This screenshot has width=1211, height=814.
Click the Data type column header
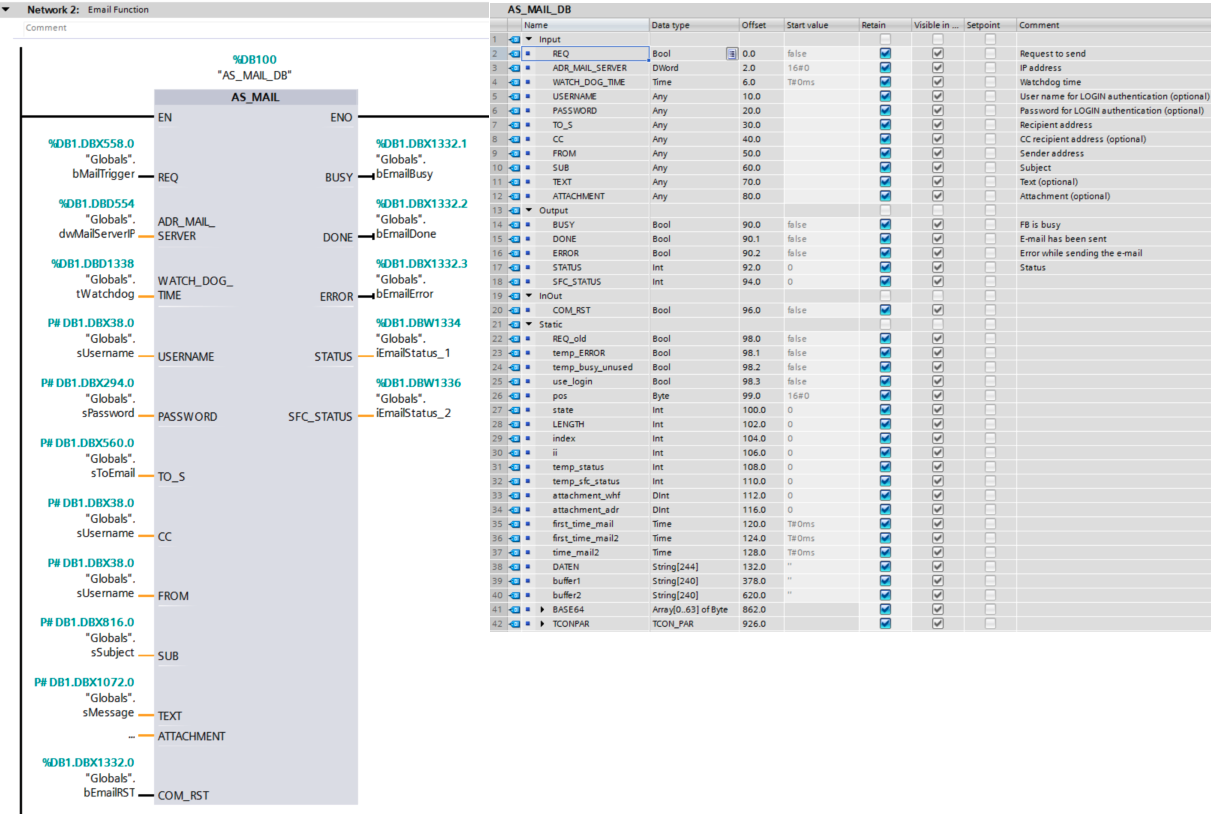[x=670, y=25]
